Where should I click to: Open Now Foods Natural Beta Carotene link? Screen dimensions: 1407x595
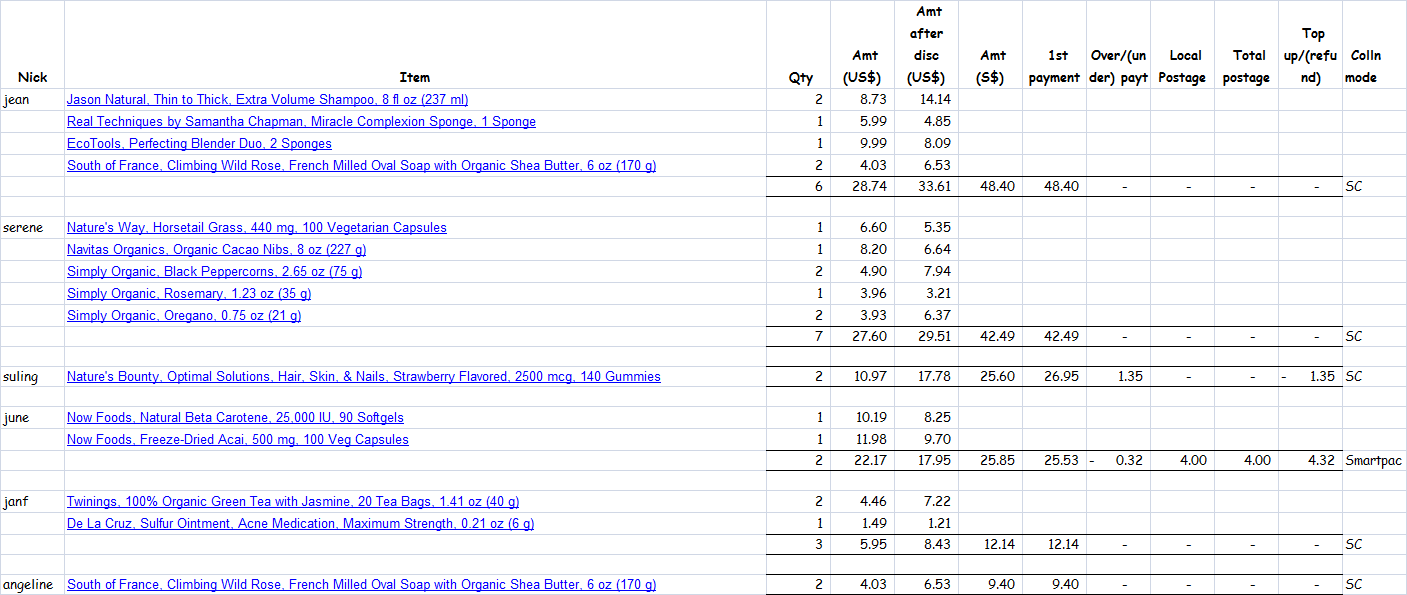coord(235,418)
